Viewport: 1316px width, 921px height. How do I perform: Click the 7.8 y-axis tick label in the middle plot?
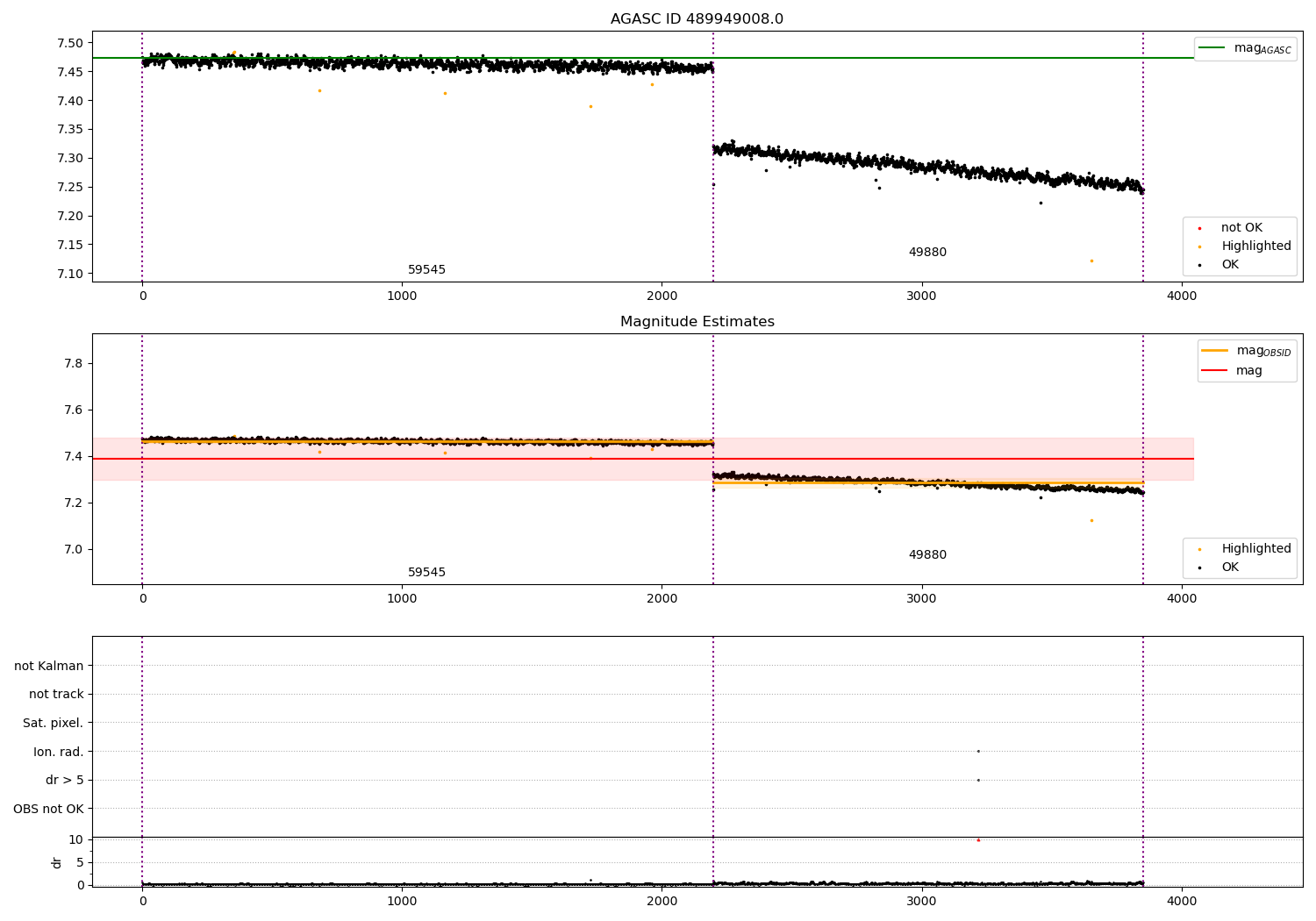tap(74, 364)
